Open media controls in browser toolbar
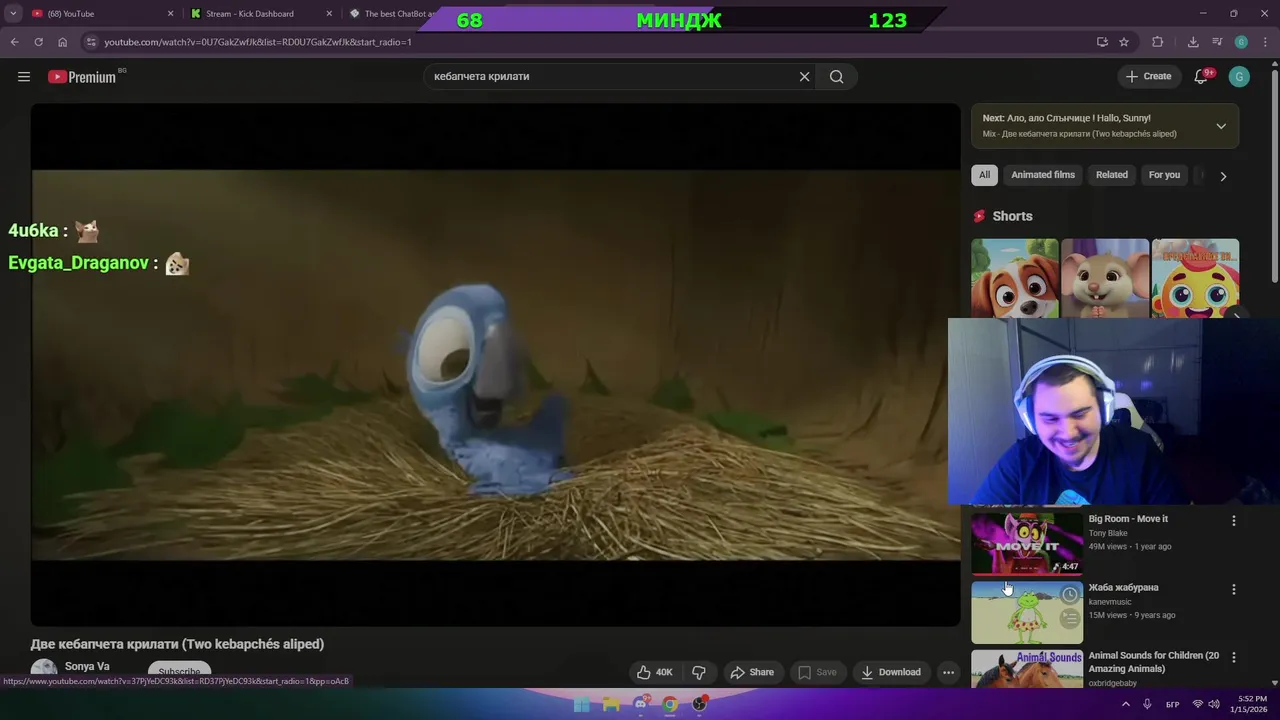The height and width of the screenshot is (720, 1280). point(1217,42)
